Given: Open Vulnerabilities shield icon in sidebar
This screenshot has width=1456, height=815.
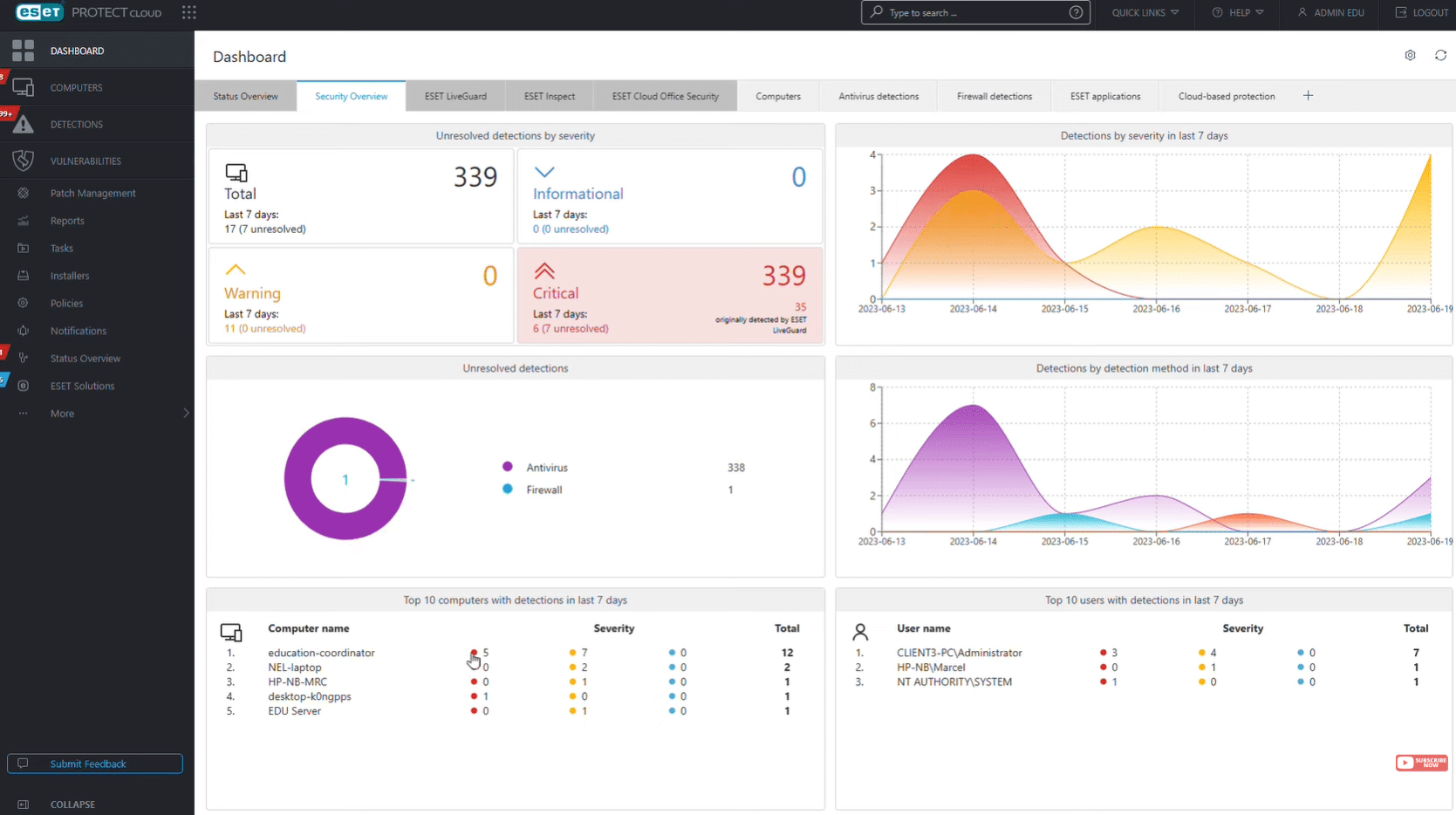Looking at the screenshot, I should click(x=24, y=161).
